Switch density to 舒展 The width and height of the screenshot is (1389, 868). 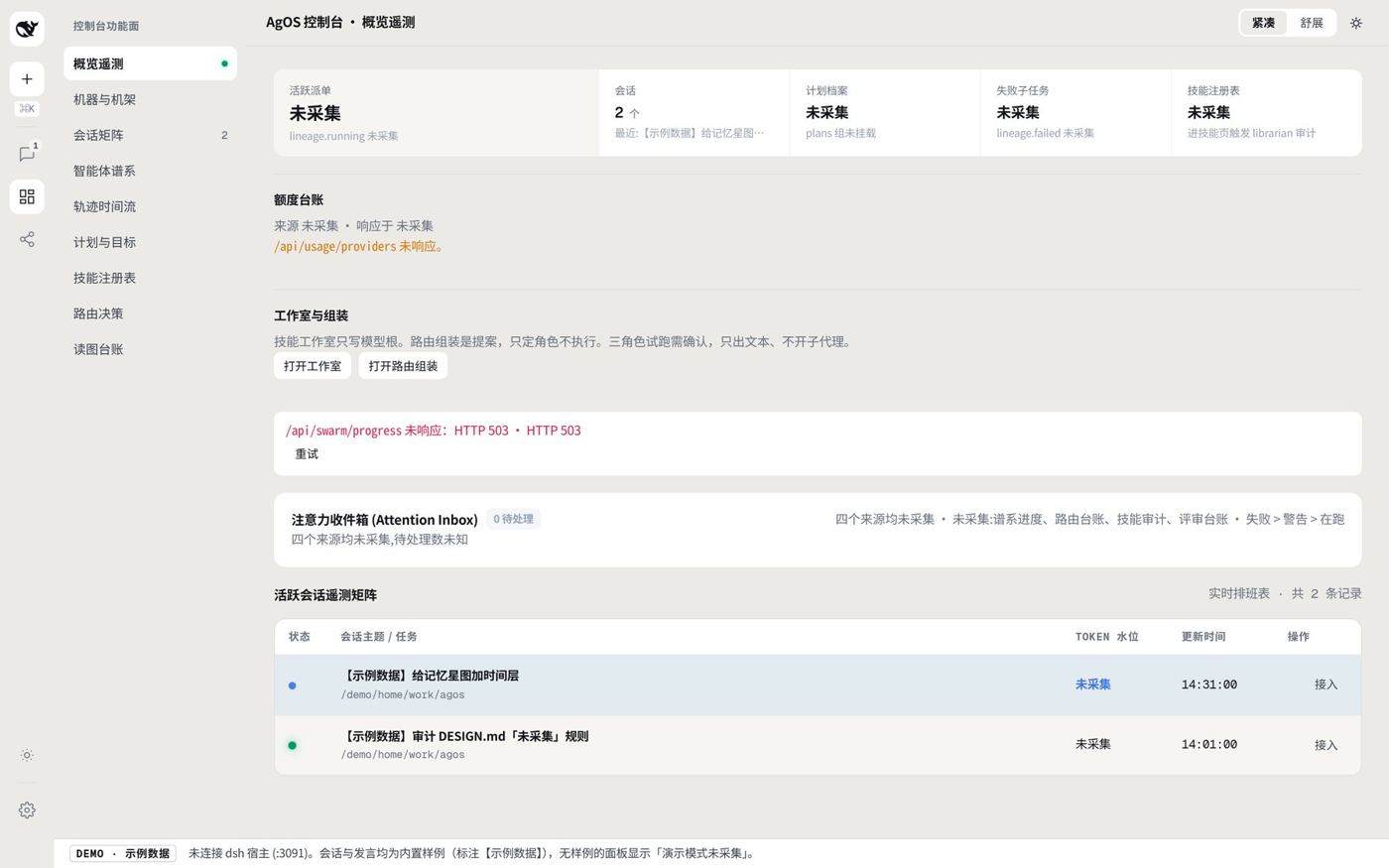tap(1312, 23)
